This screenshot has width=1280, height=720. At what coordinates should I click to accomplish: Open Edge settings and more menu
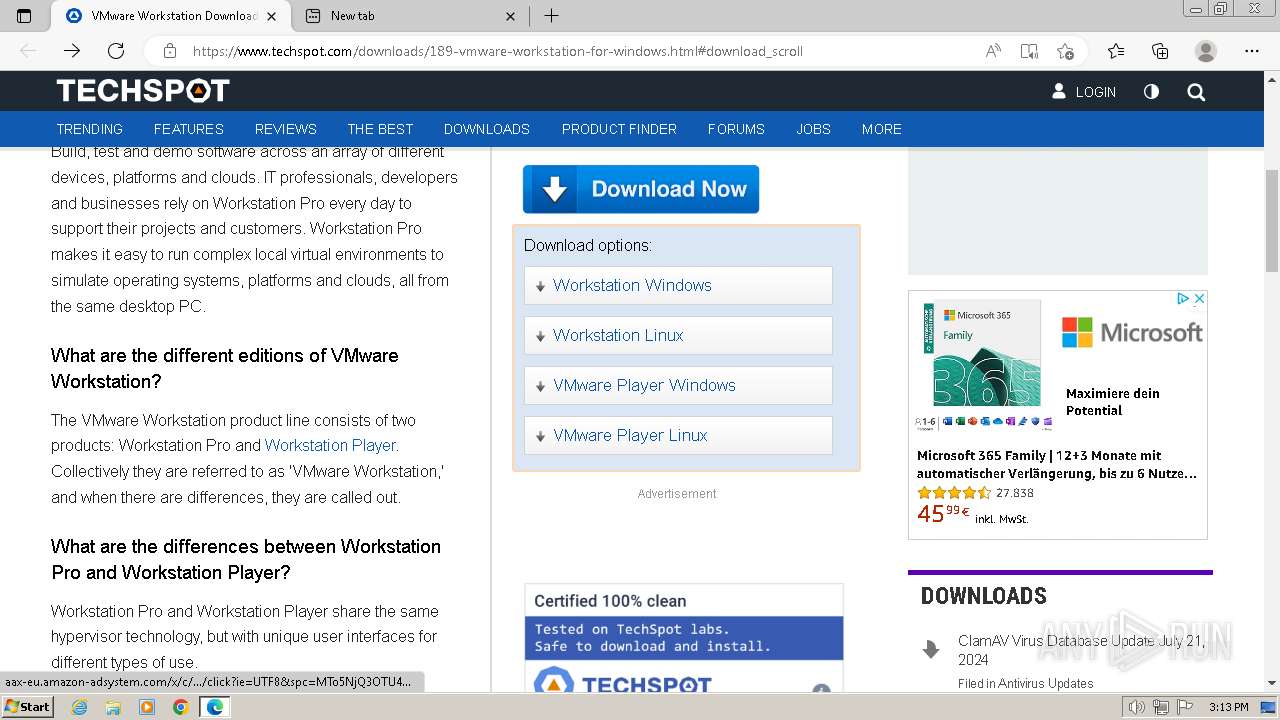1252,51
